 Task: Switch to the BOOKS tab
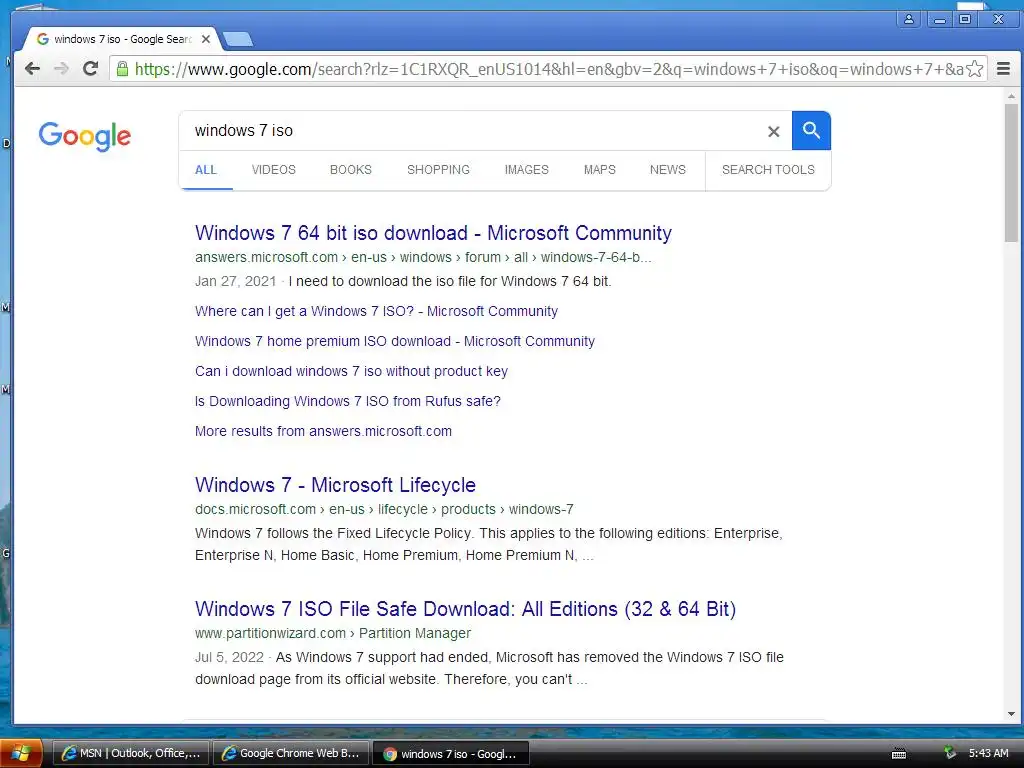[351, 170]
